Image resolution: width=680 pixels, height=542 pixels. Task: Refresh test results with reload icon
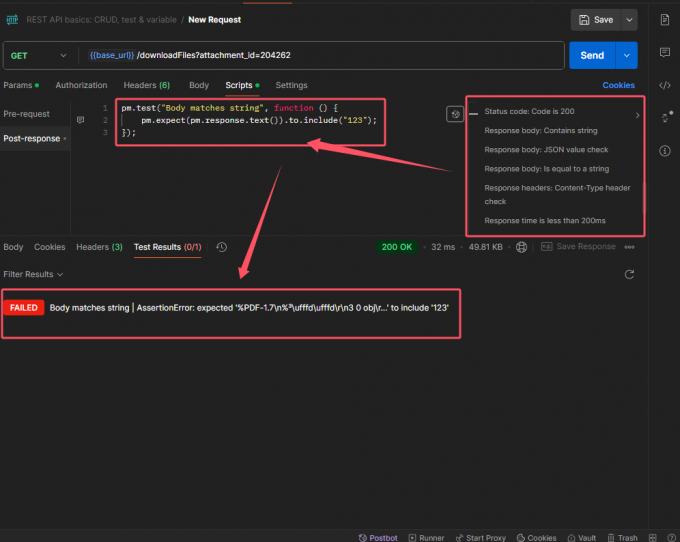click(629, 274)
